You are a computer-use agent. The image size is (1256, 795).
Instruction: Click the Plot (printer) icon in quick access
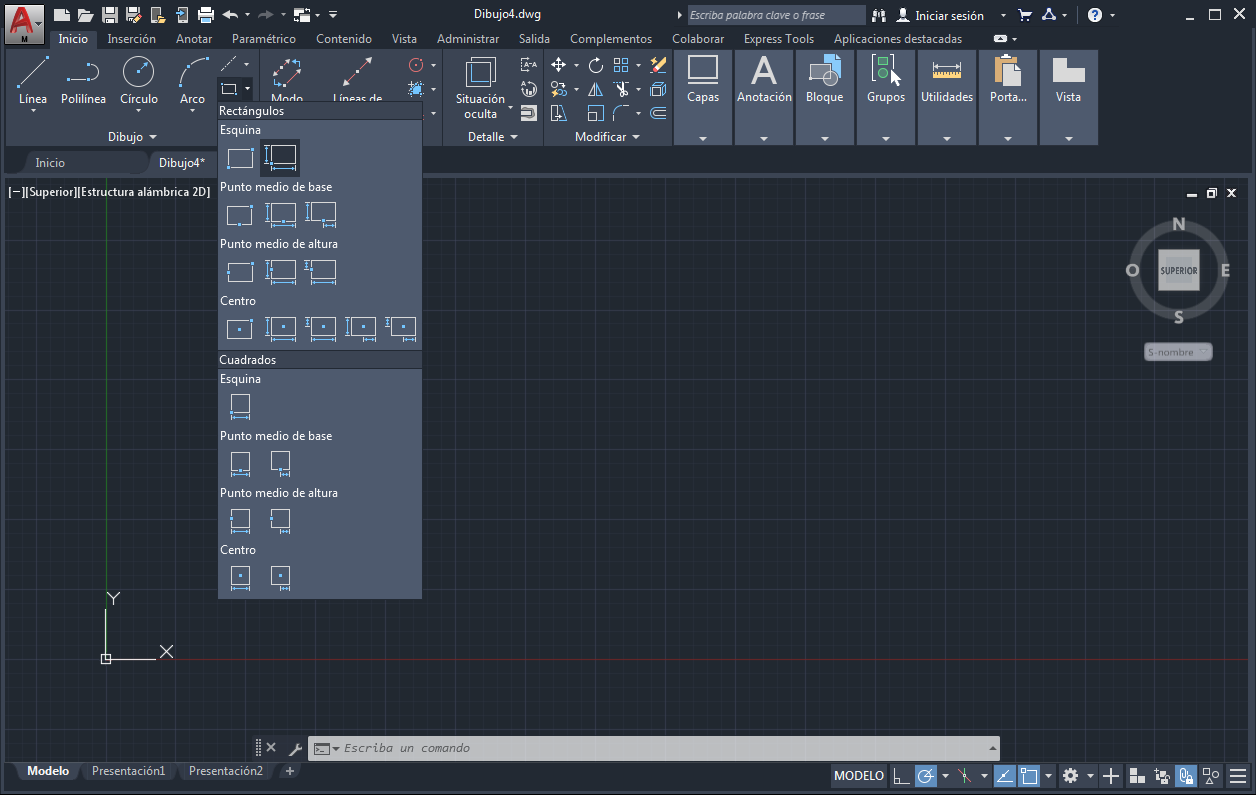tap(206, 15)
